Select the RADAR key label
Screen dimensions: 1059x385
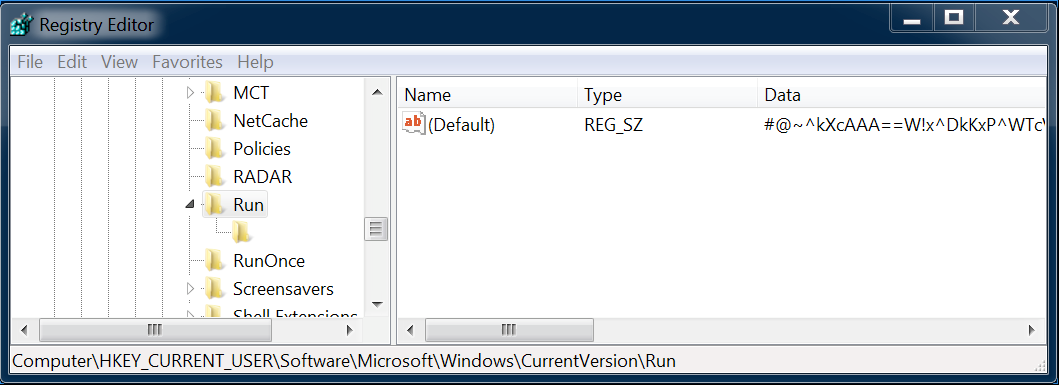(x=262, y=177)
